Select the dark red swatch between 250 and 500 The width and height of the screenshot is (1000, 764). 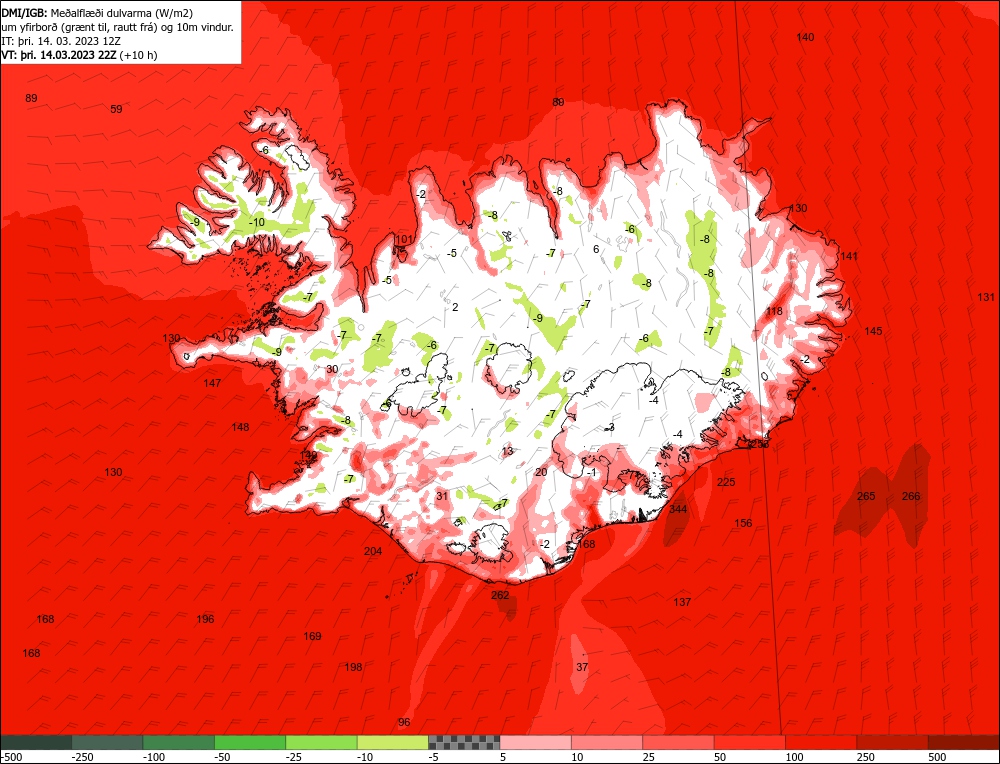pos(893,742)
